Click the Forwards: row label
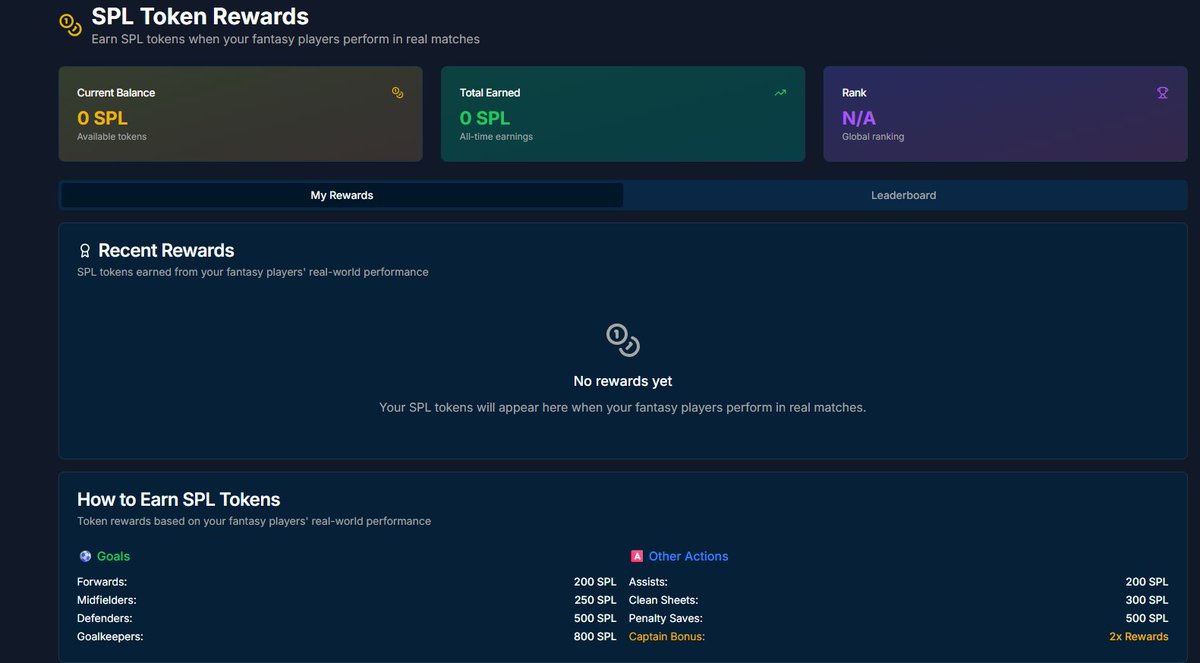Viewport: 1200px width, 663px height. pos(102,582)
